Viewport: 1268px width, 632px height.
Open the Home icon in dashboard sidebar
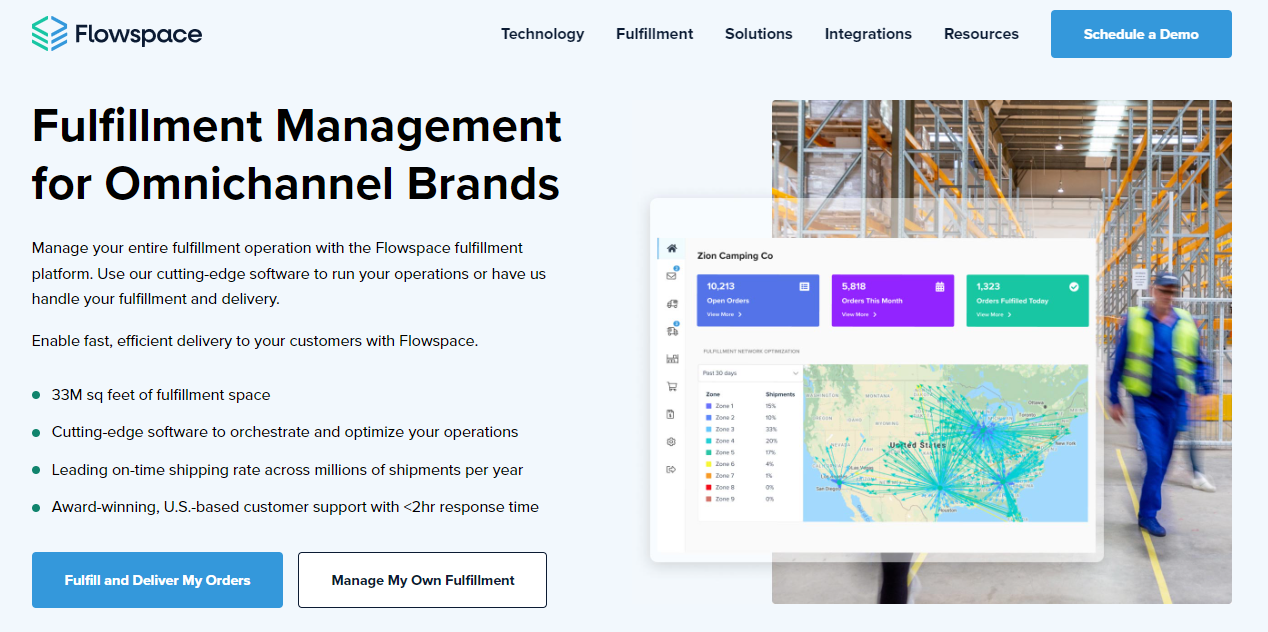click(672, 248)
